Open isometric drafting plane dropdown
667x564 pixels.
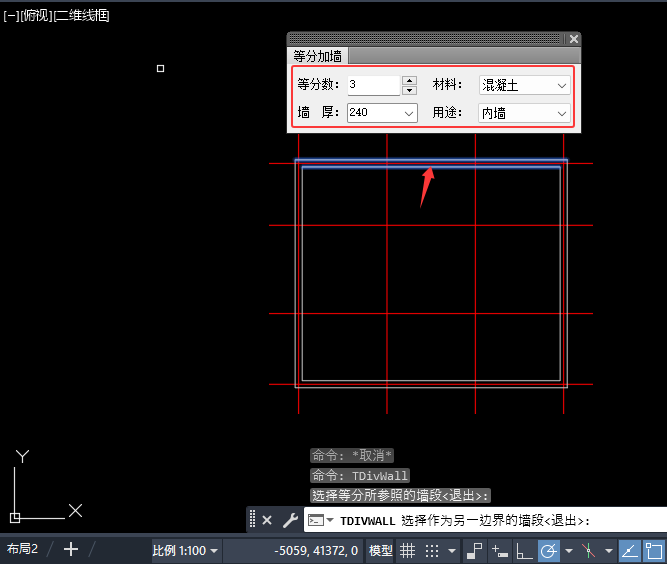click(x=609, y=551)
